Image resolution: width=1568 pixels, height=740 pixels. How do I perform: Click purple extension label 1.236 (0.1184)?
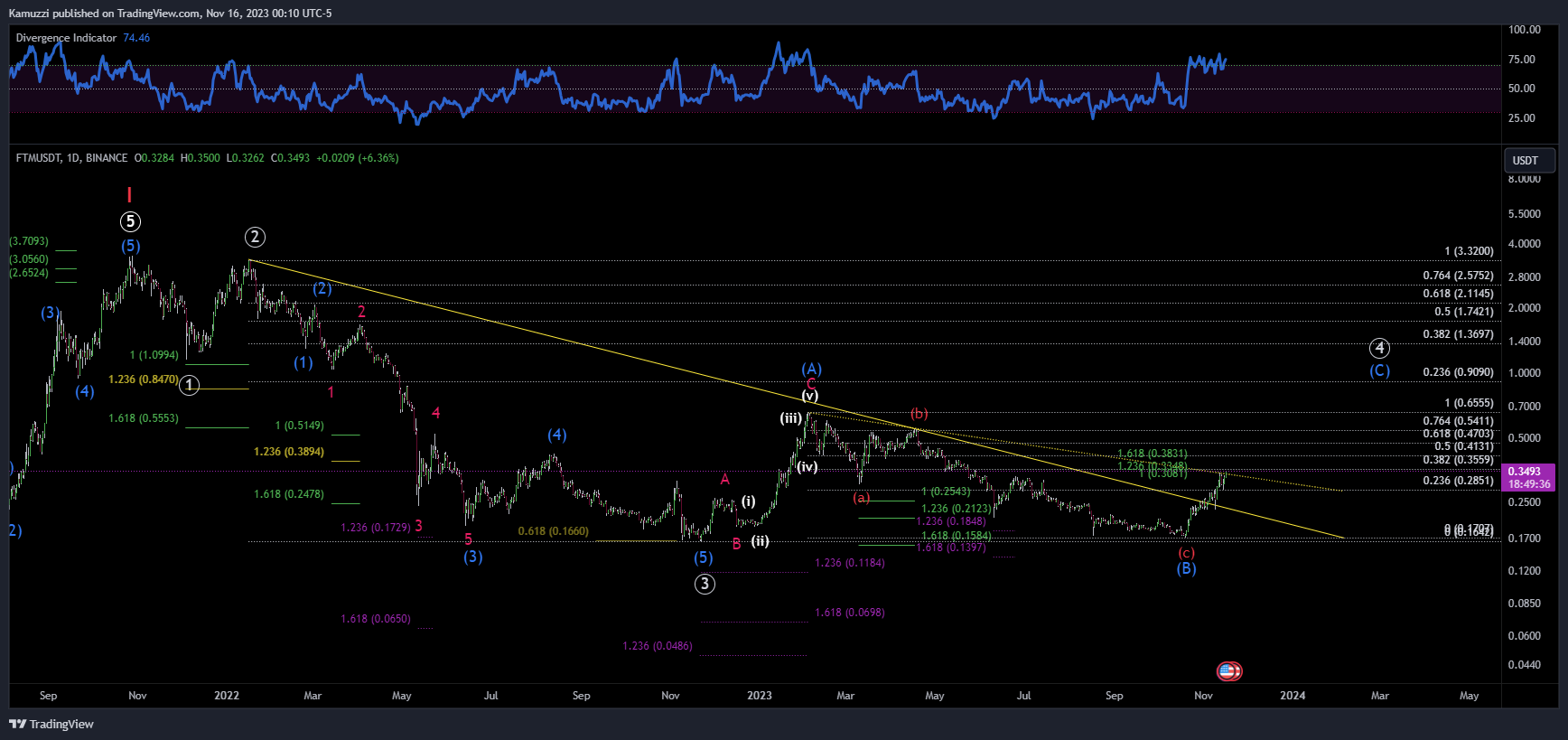pos(849,563)
